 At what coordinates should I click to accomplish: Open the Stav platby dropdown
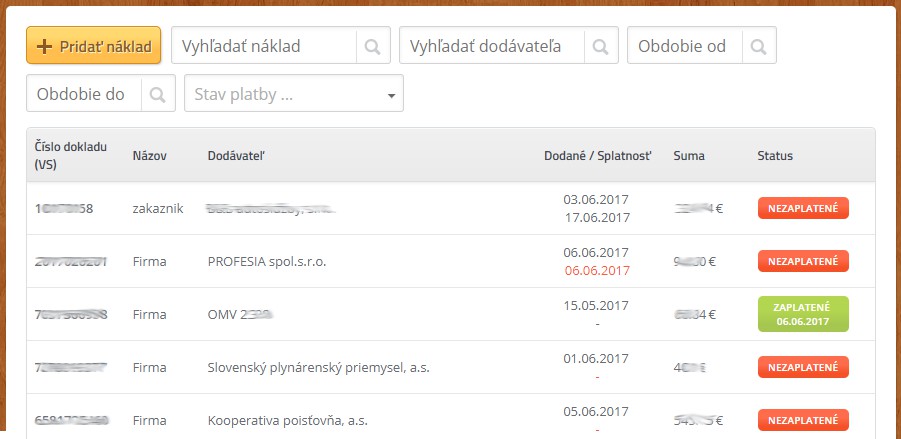pos(294,94)
